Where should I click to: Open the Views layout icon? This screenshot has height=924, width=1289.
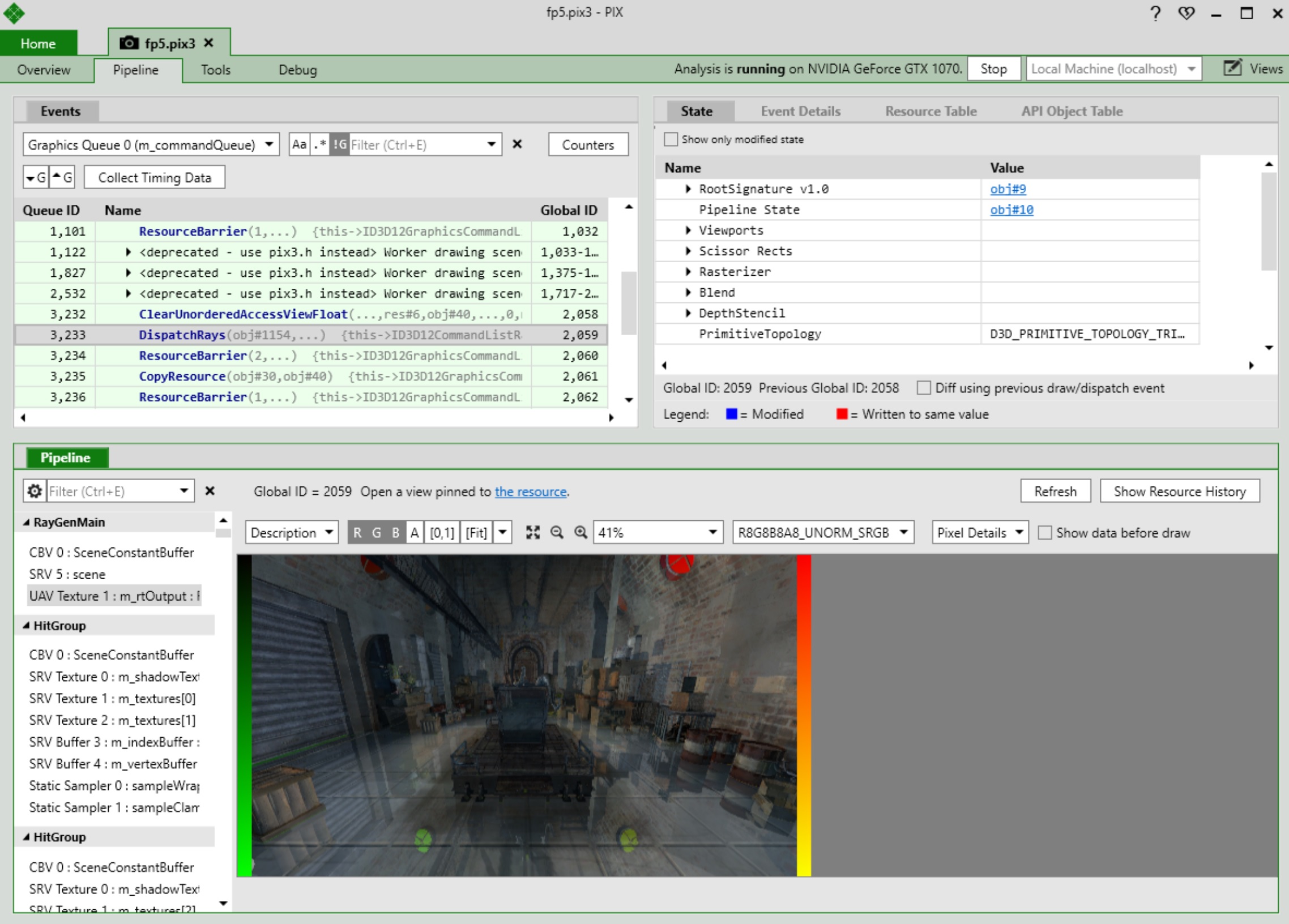[1232, 69]
